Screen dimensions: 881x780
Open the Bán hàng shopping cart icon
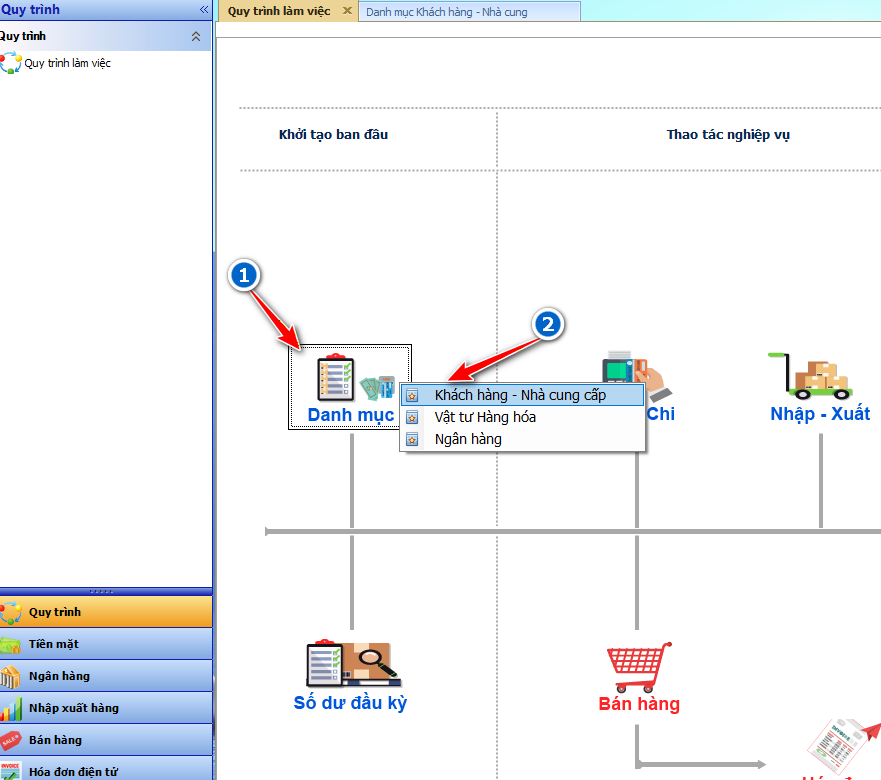click(x=638, y=667)
